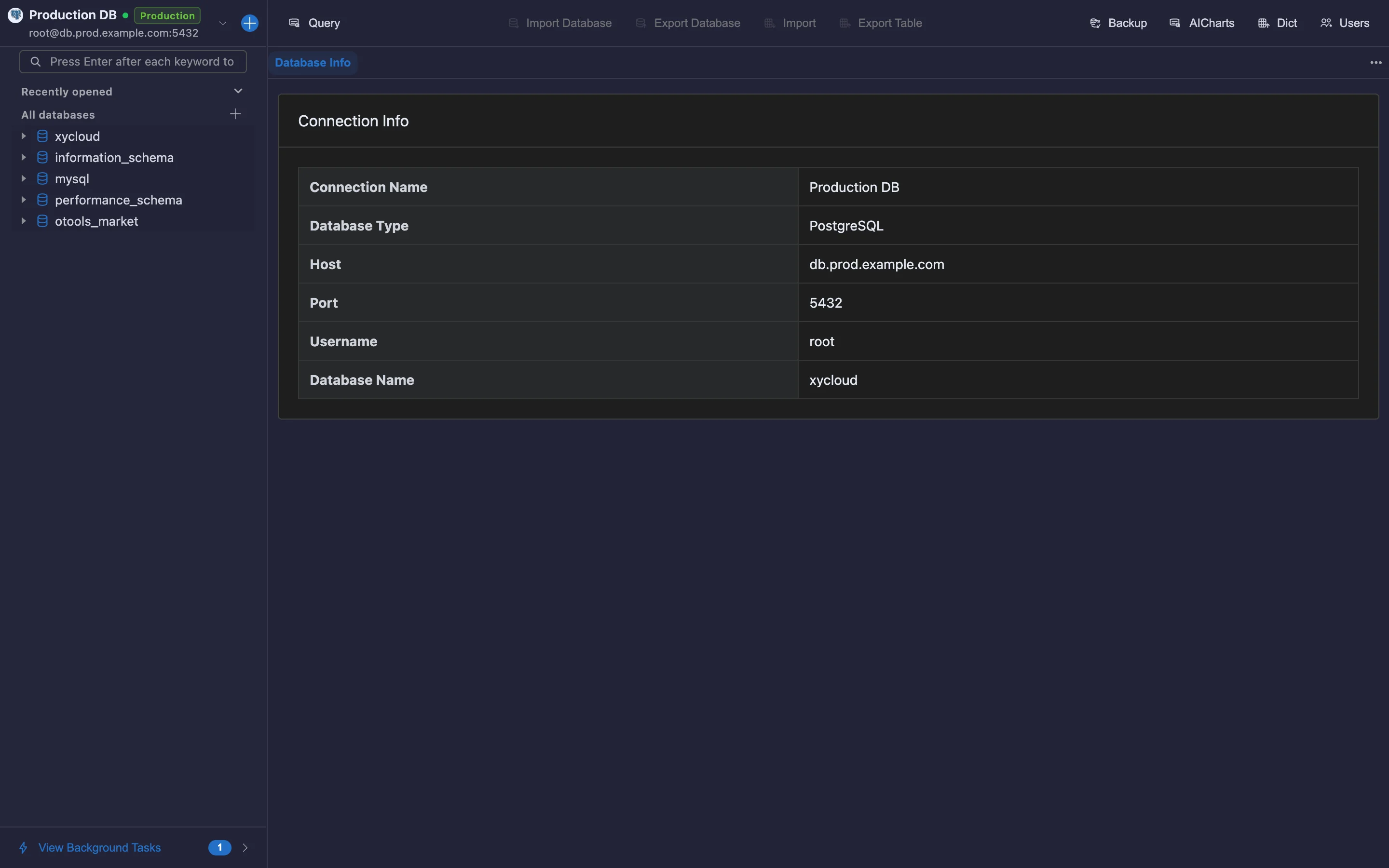Click Export Database in the toolbar

coord(688,23)
